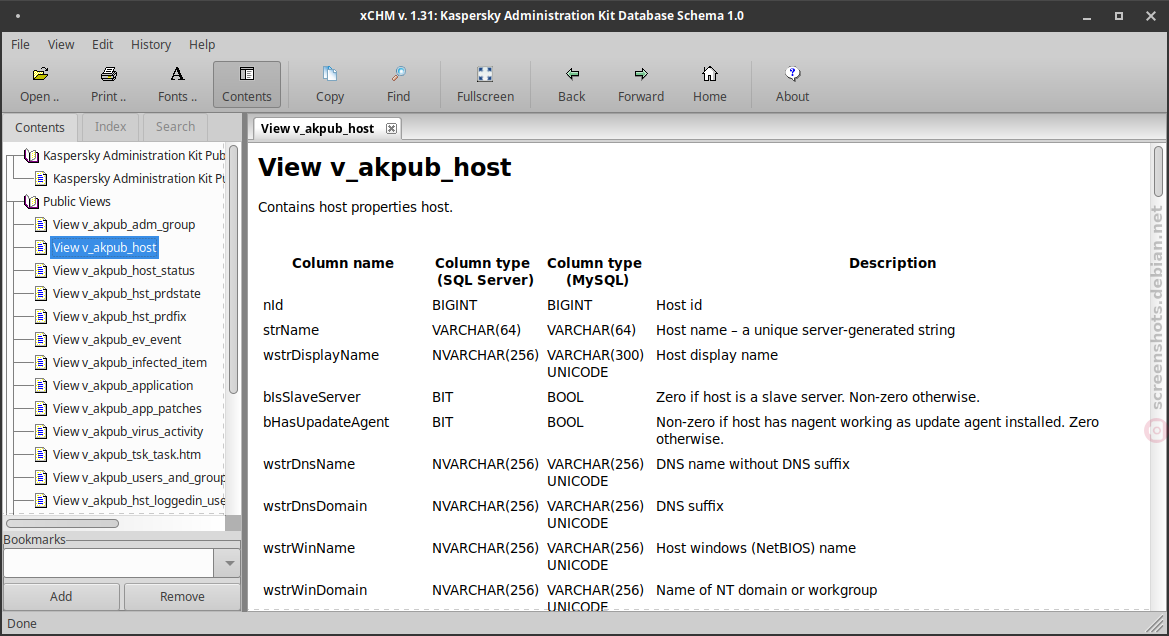This screenshot has height=636, width=1169.
Task: Click page icon beside View v_akpub_host_status
Action: tap(41, 271)
